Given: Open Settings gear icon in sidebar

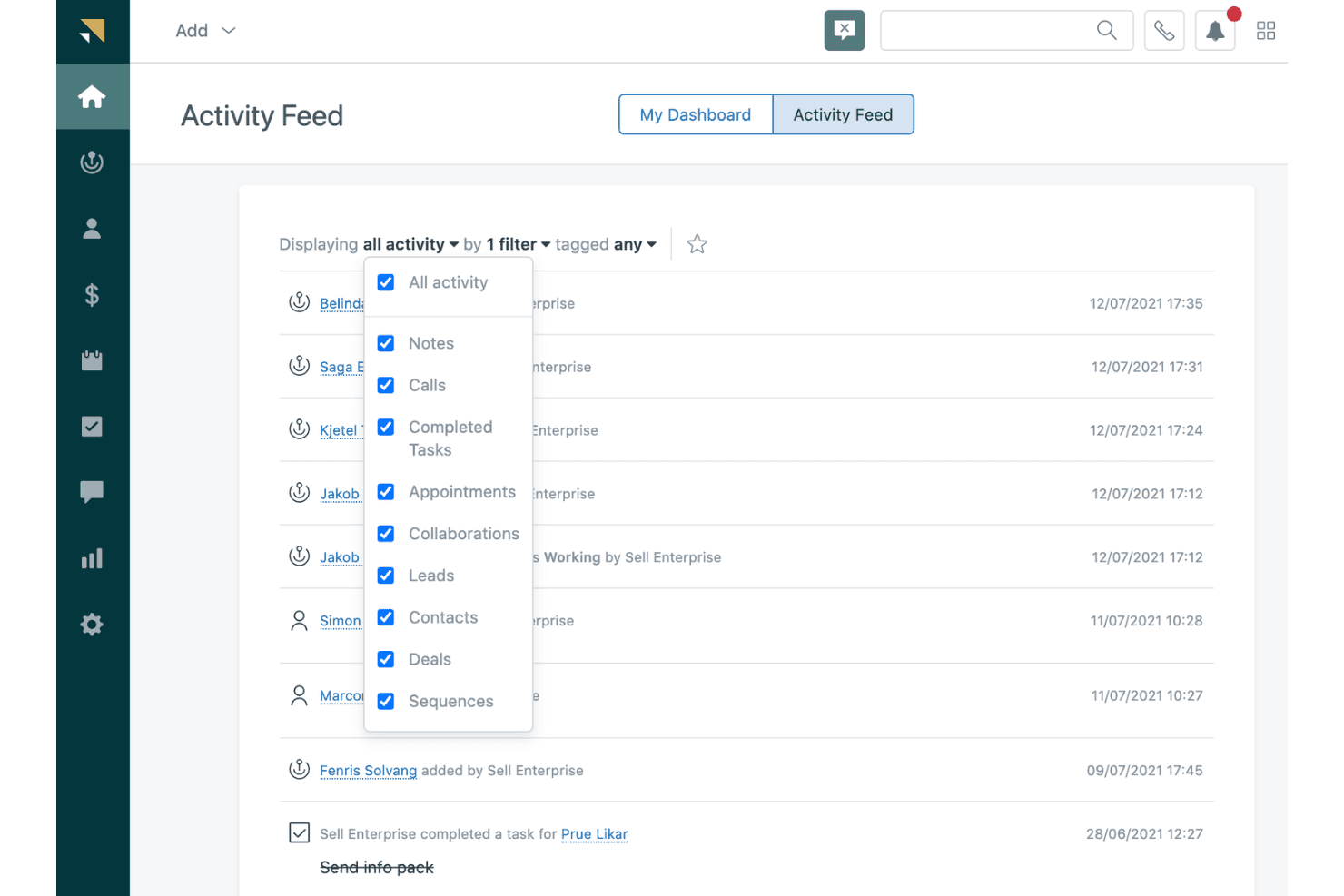Looking at the screenshot, I should click(x=92, y=625).
